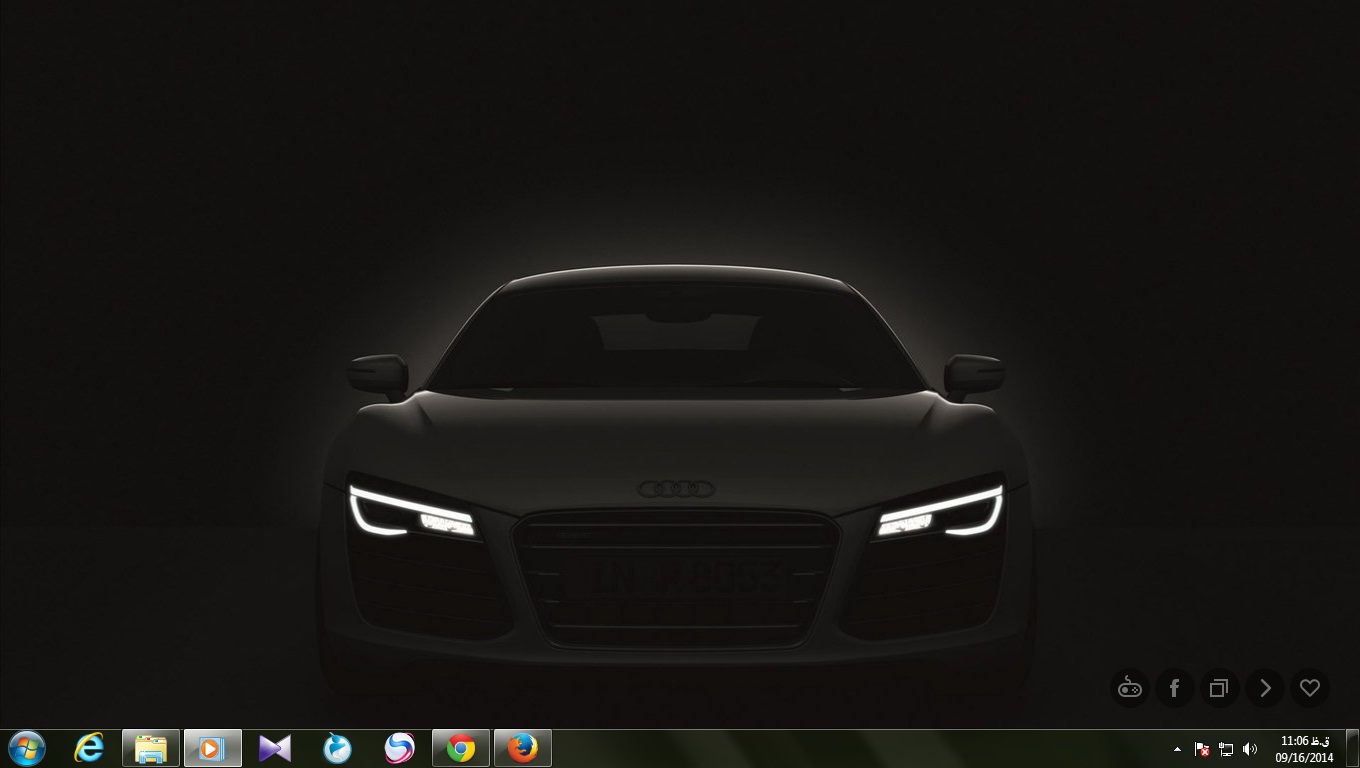Launch Internet Explorer from taskbar
Screen dimensions: 1360x768
[x=89, y=748]
